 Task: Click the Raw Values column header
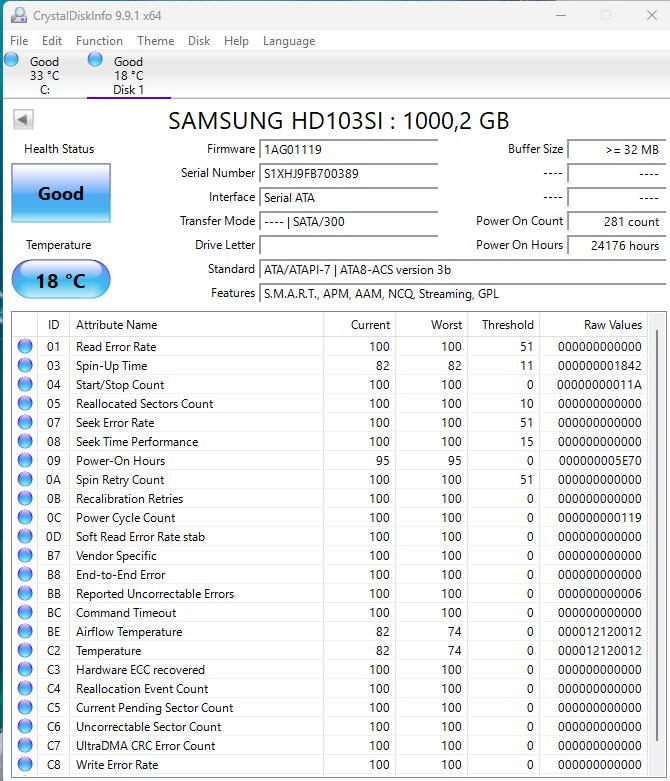click(594, 325)
